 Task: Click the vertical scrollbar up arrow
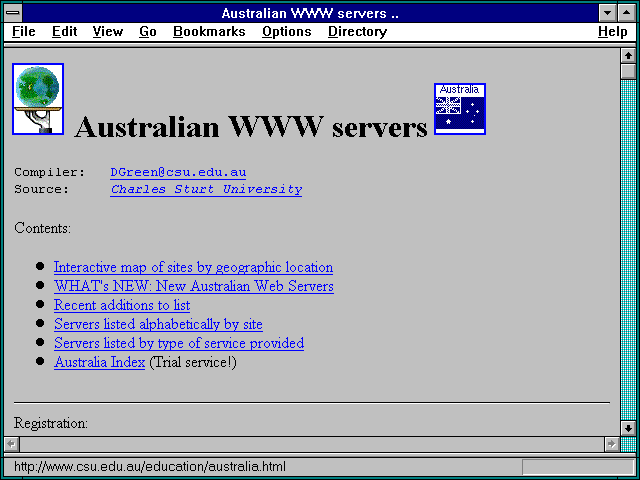(x=628, y=56)
